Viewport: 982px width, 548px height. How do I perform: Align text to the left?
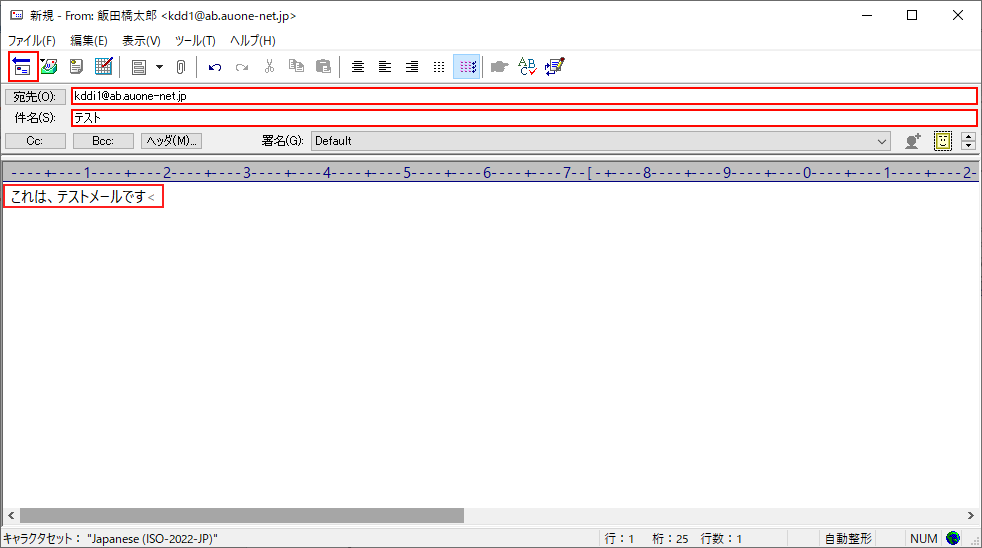click(x=385, y=67)
